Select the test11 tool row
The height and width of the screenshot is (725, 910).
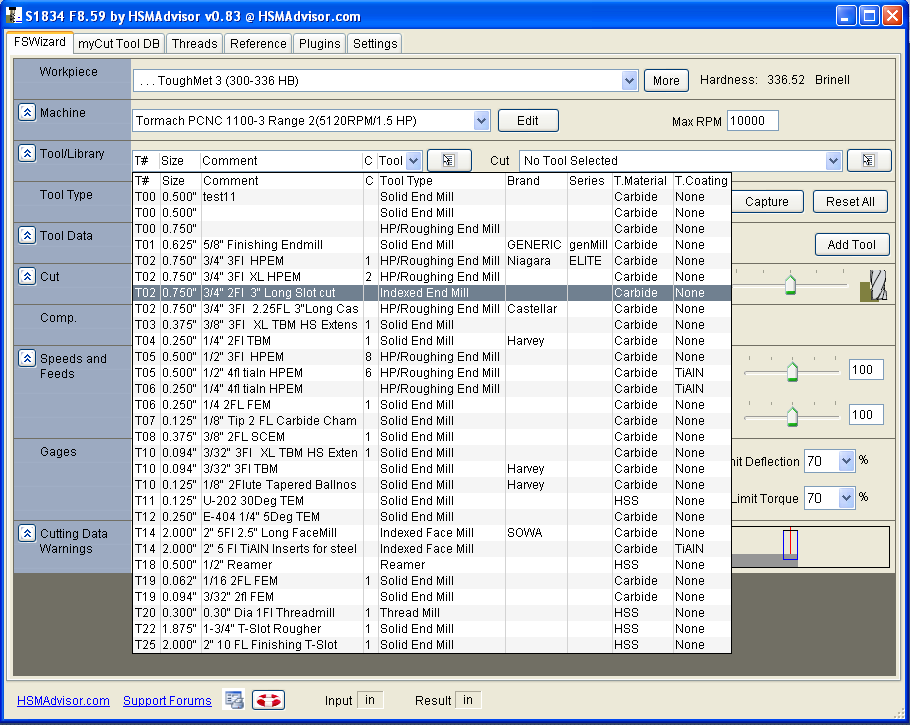431,197
